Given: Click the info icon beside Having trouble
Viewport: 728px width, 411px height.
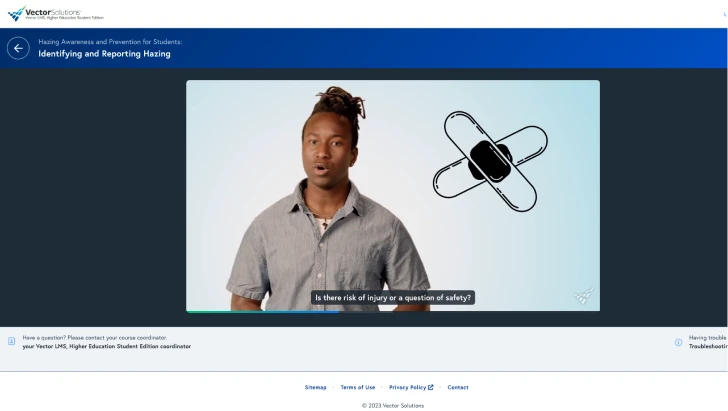Looking at the screenshot, I should [678, 342].
